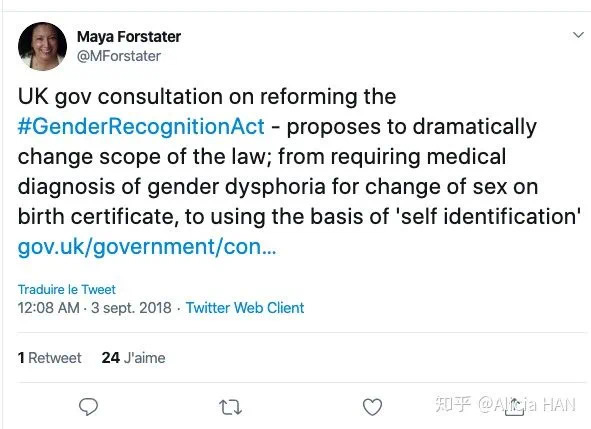Viewport: 591px width, 429px height.
Task: Click the 3 sept. 2018 date
Action: (x=131, y=308)
